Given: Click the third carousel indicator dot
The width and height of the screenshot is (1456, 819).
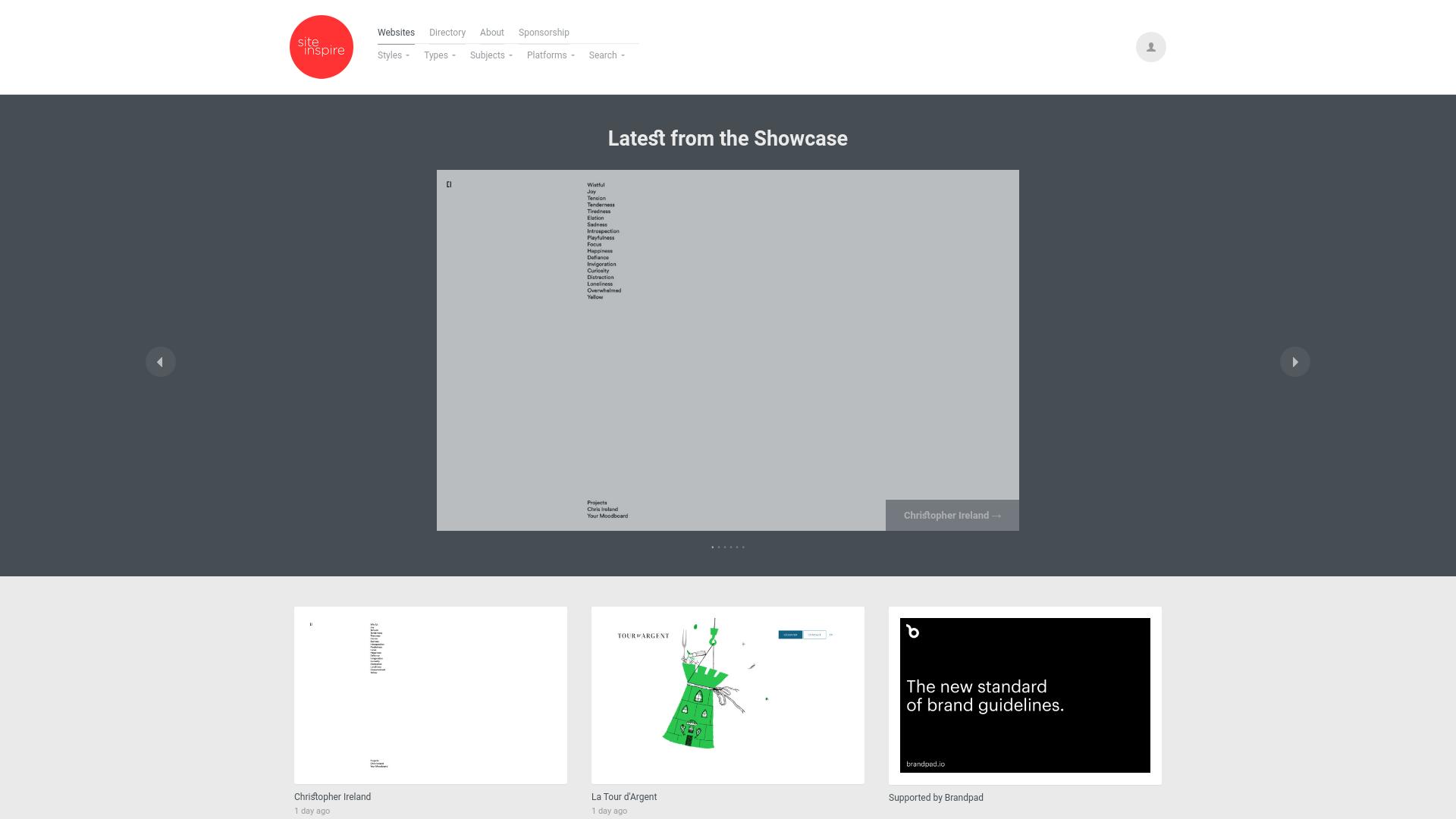Looking at the screenshot, I should [725, 547].
